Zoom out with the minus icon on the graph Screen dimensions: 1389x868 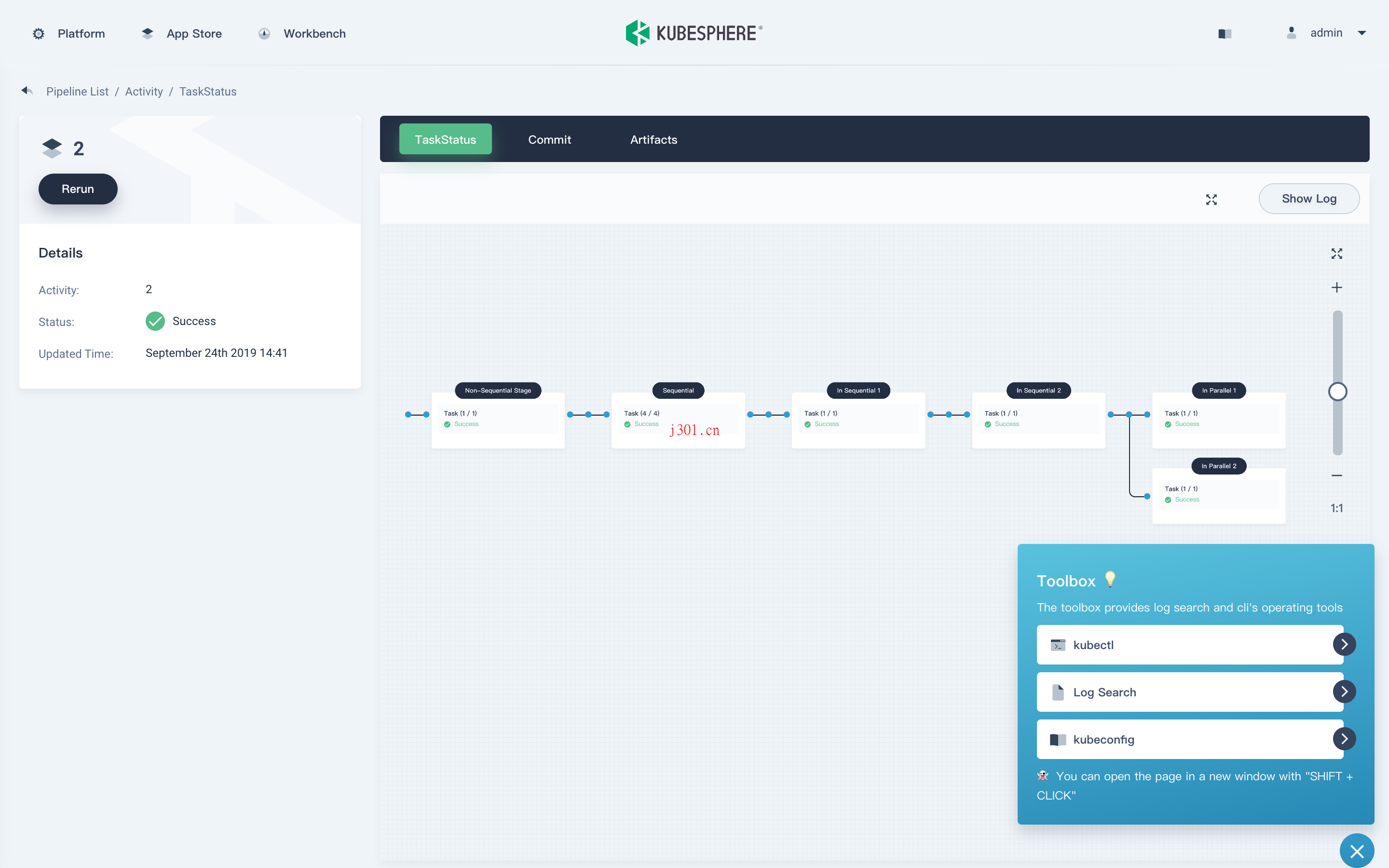click(x=1337, y=475)
